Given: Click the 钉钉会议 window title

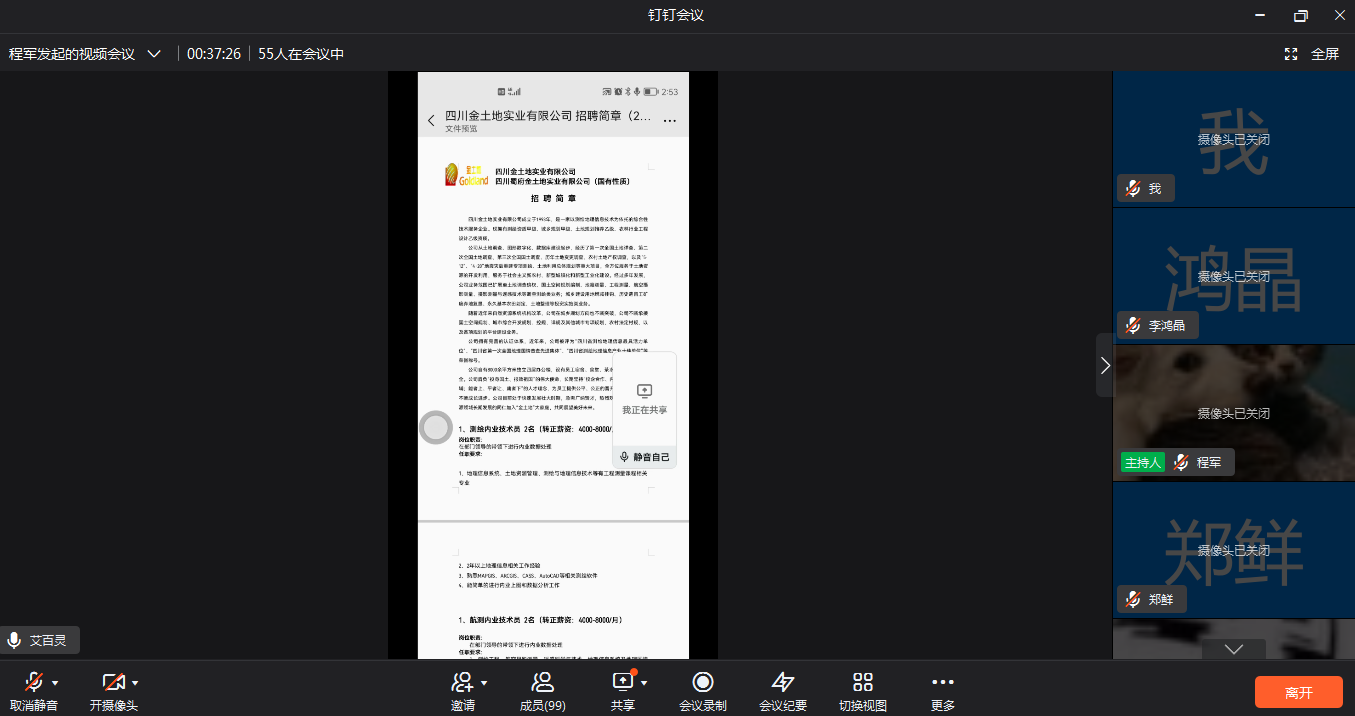Looking at the screenshot, I should click(677, 15).
